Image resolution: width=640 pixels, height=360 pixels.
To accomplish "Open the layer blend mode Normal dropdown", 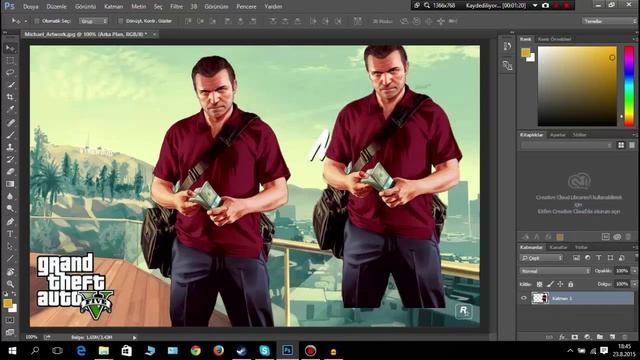I will pyautogui.click(x=555, y=271).
